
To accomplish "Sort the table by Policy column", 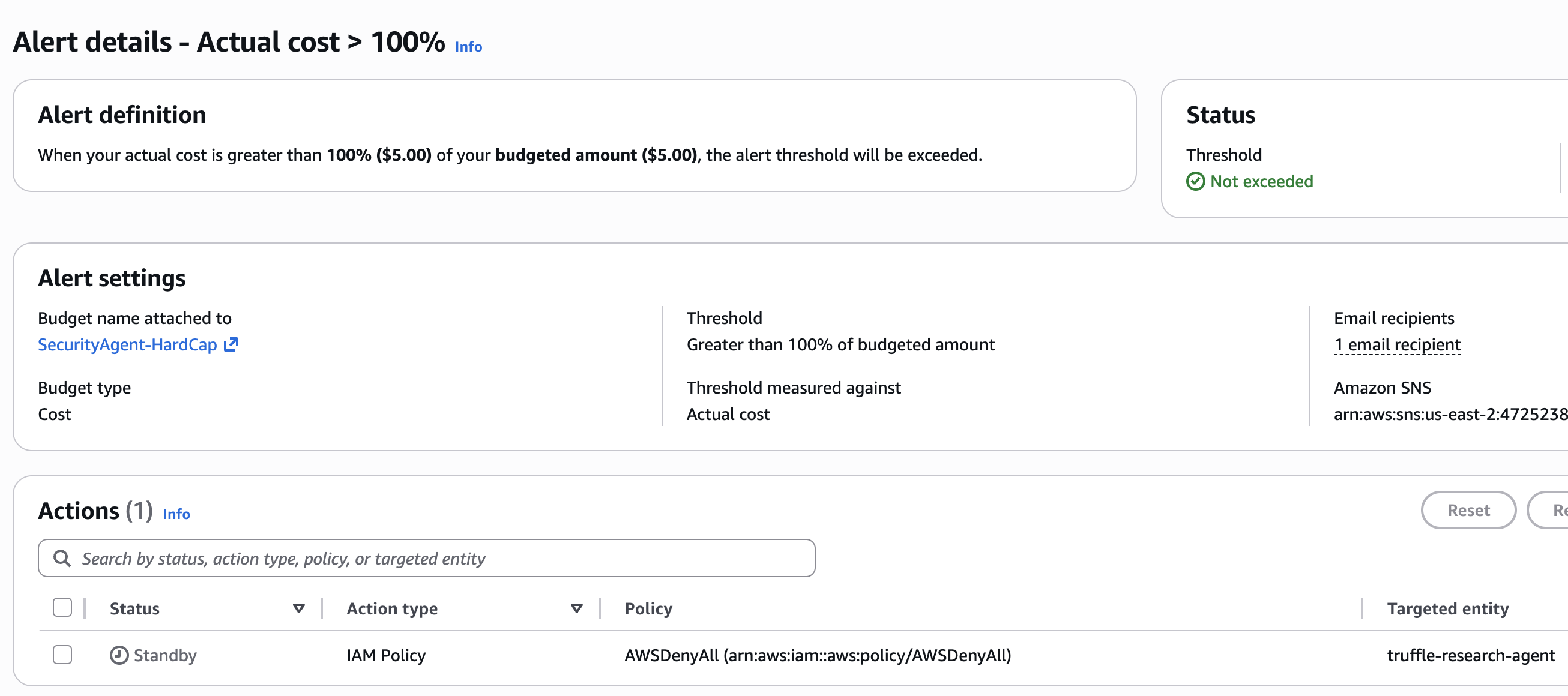I will coord(648,608).
